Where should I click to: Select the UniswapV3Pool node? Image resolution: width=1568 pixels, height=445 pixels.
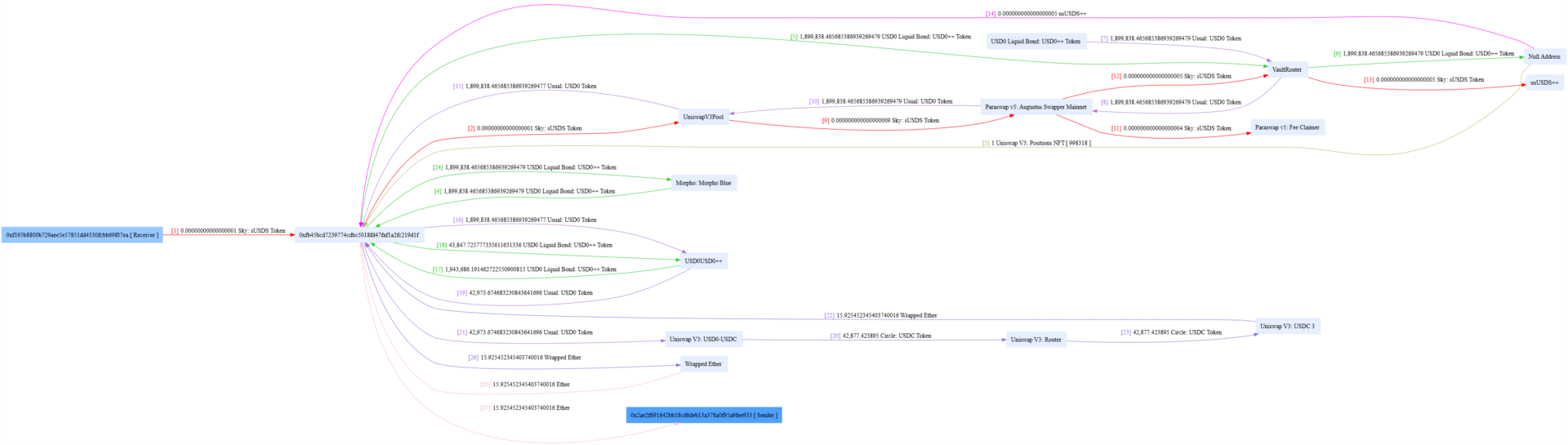click(x=703, y=117)
